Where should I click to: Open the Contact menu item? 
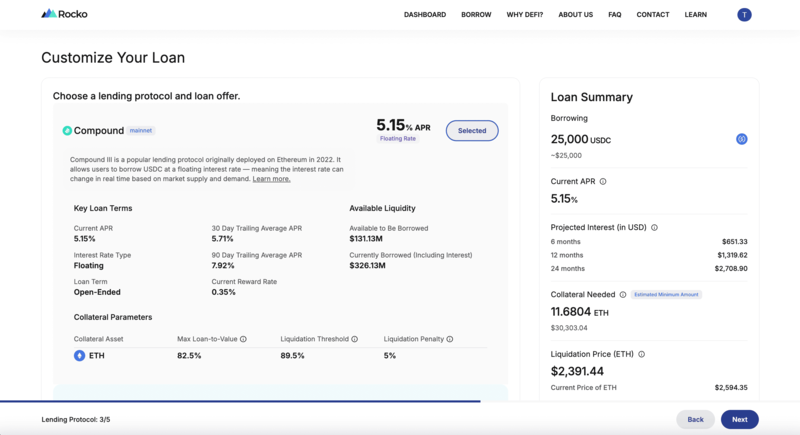pyautogui.click(x=653, y=15)
